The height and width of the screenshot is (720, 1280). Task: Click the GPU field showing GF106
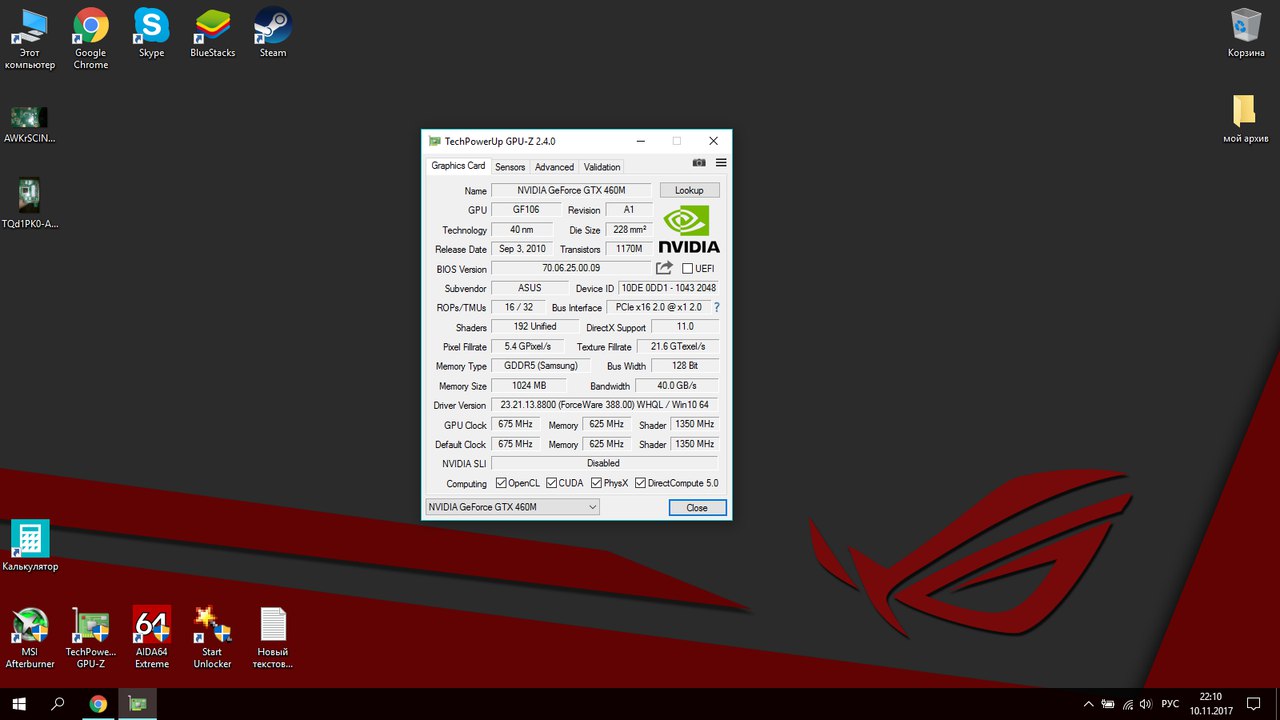pos(526,210)
